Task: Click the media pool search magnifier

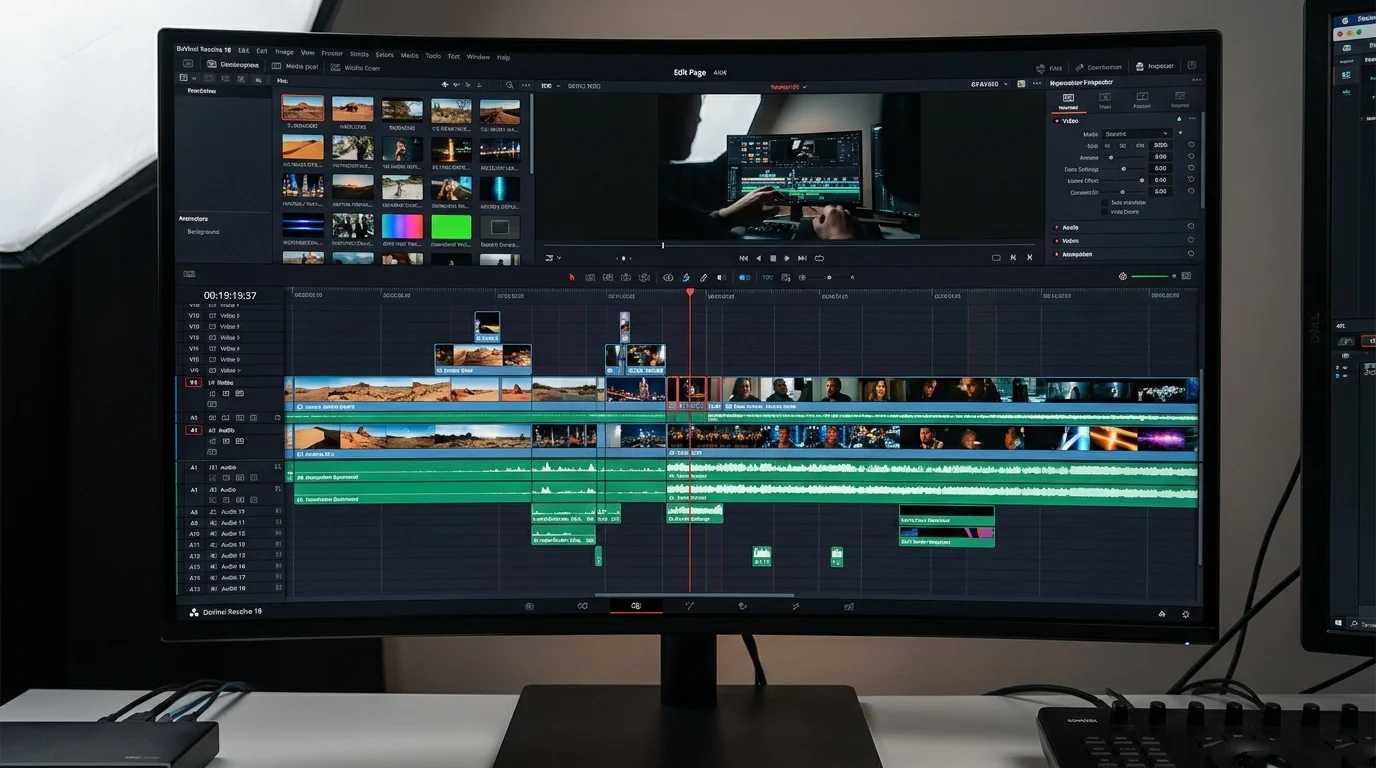Action: click(509, 86)
